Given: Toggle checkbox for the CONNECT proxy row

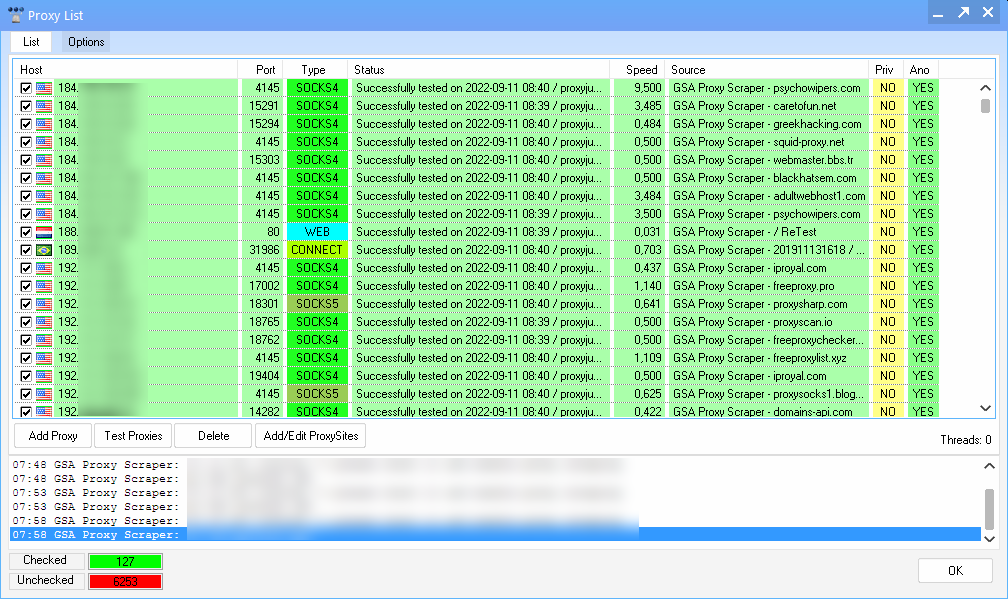Looking at the screenshot, I should click(26, 250).
